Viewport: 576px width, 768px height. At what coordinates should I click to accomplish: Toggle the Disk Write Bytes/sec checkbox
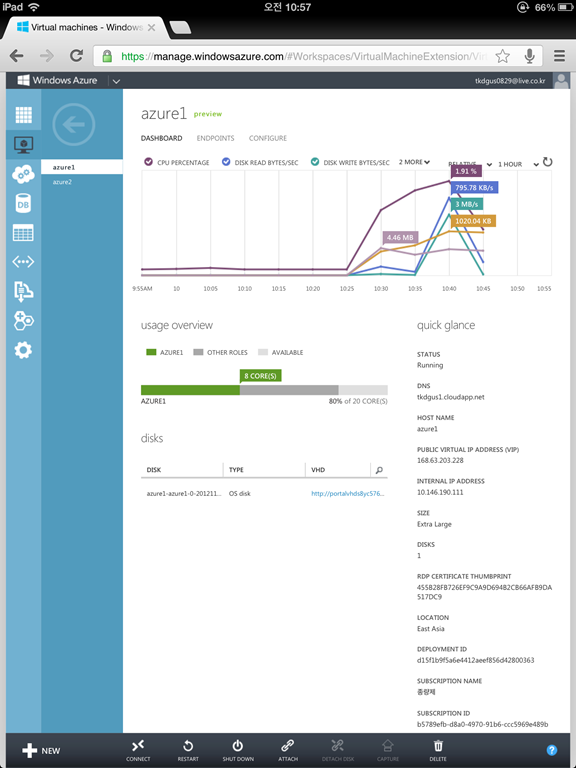pos(315,162)
